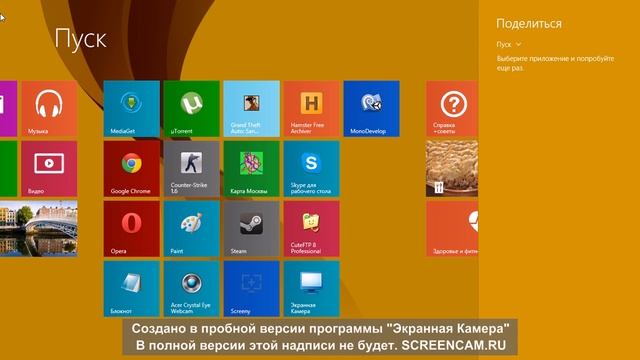
Task: Click the Пуск start screen title
Action: point(81,40)
